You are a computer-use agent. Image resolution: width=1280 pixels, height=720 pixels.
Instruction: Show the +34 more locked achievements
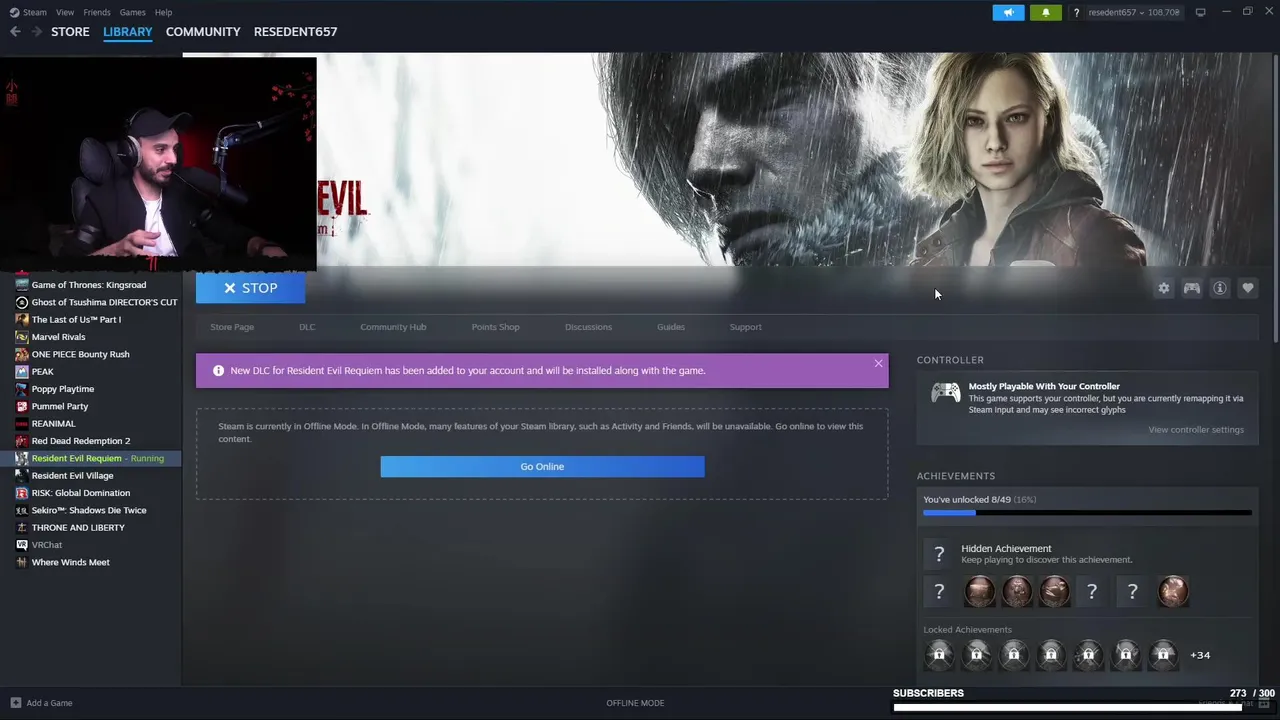1200,655
